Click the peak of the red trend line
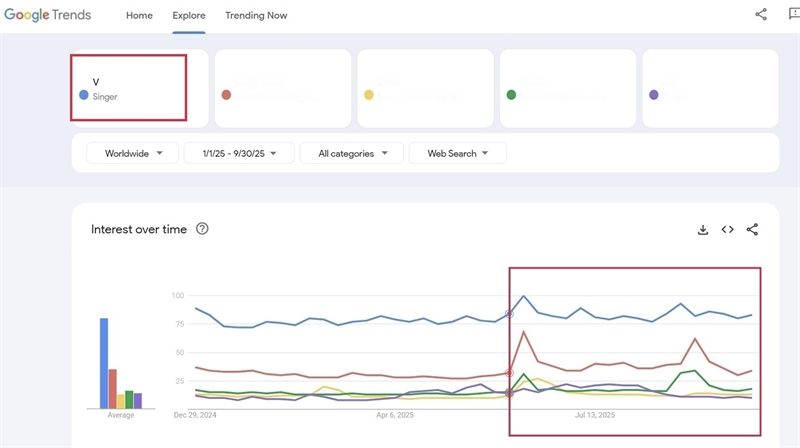The image size is (800, 448). pyautogui.click(x=524, y=331)
